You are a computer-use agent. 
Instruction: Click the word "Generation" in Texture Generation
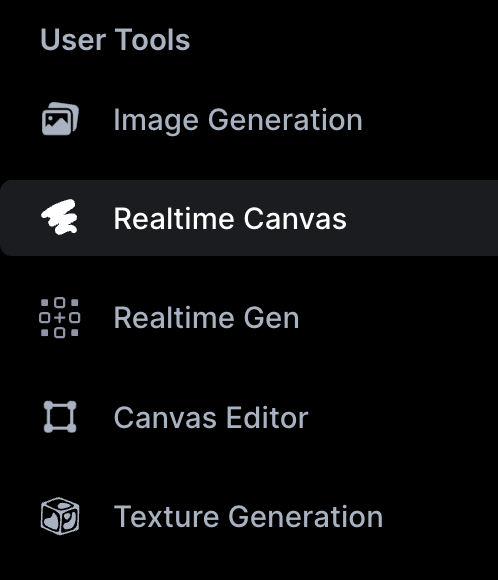click(305, 516)
